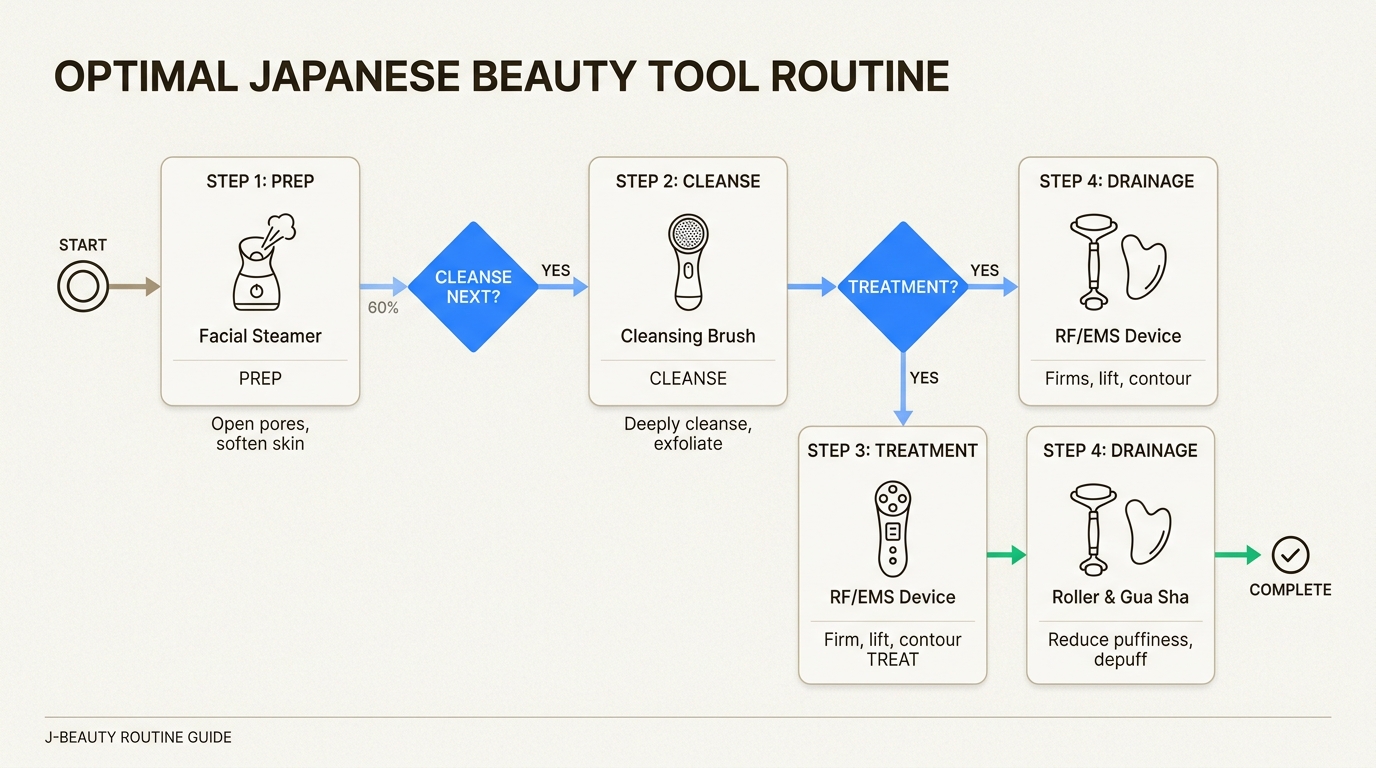Click the Firm, lift, contour TREAT text

tap(892, 649)
